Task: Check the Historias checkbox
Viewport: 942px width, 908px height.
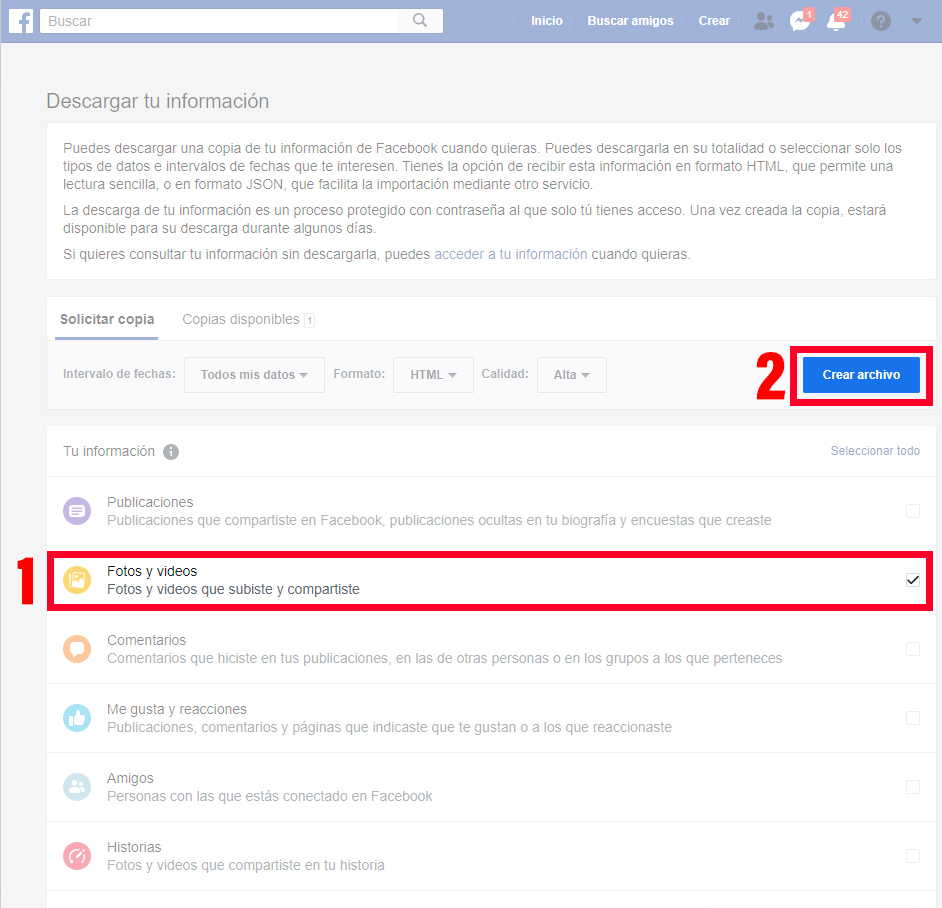Action: [x=913, y=856]
